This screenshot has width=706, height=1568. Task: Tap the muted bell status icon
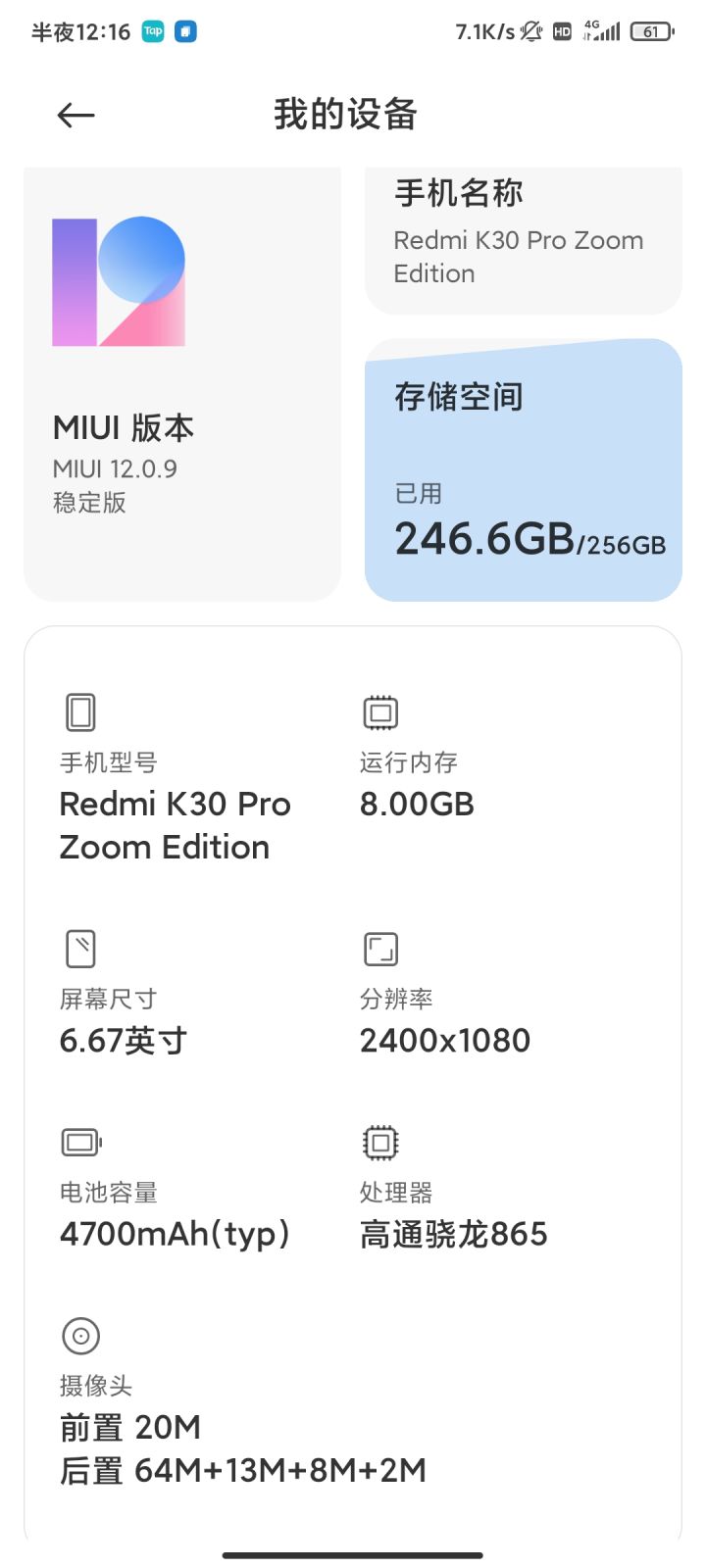[x=530, y=31]
